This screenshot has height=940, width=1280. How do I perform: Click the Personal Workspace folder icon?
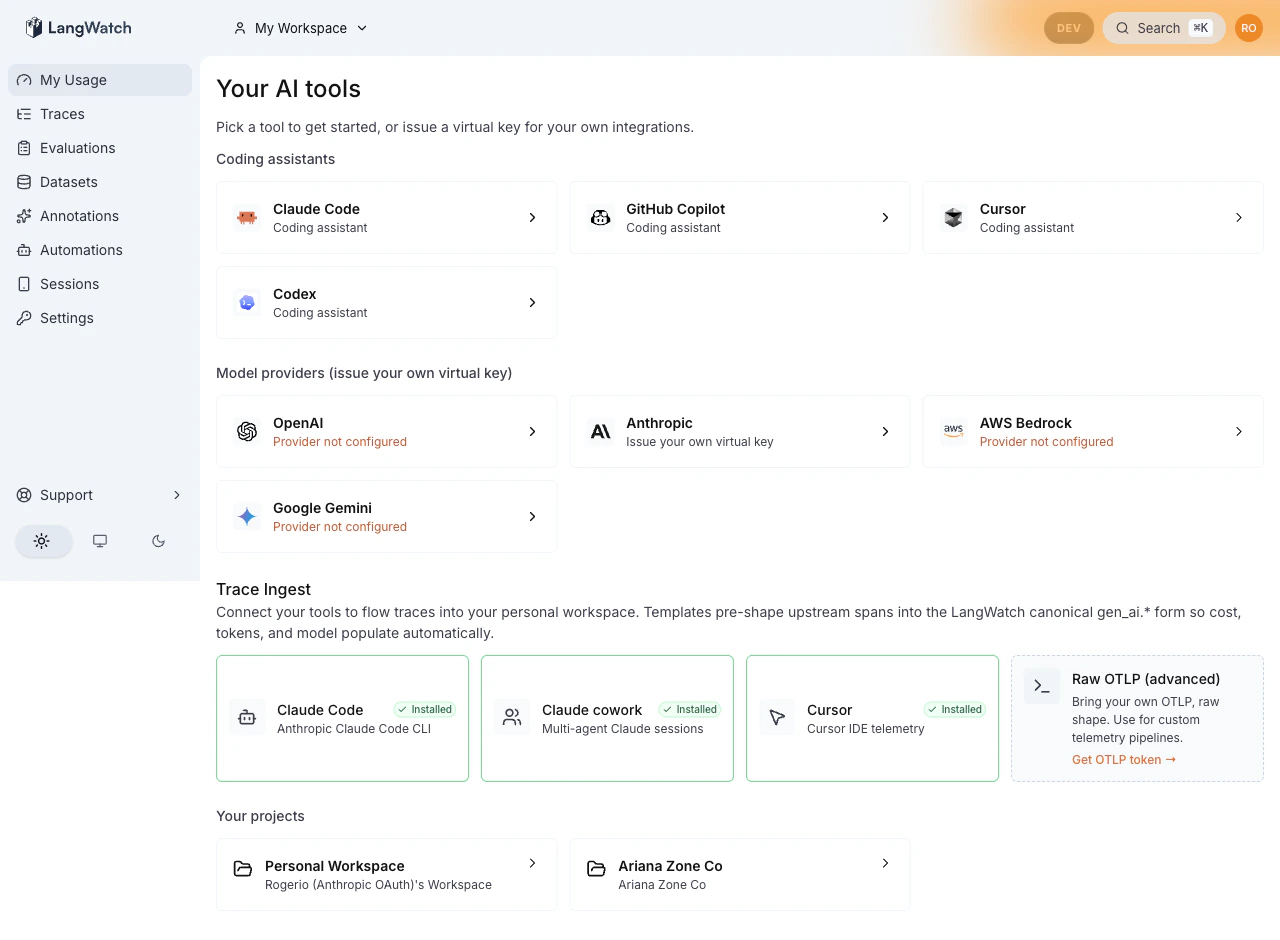243,868
